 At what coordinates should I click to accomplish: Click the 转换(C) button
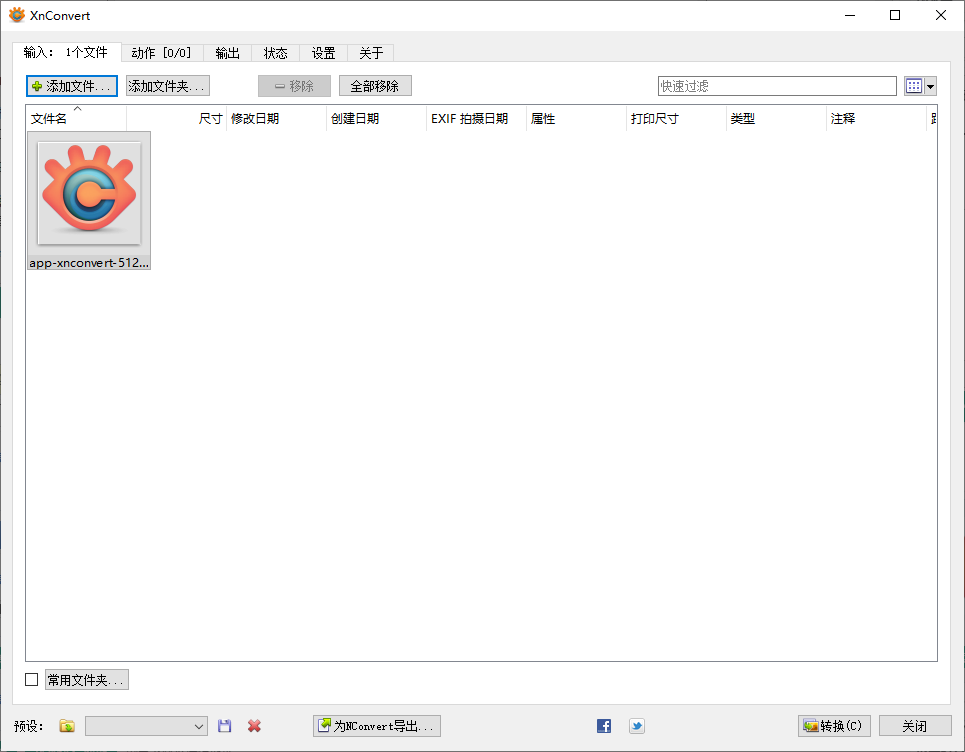coord(833,726)
